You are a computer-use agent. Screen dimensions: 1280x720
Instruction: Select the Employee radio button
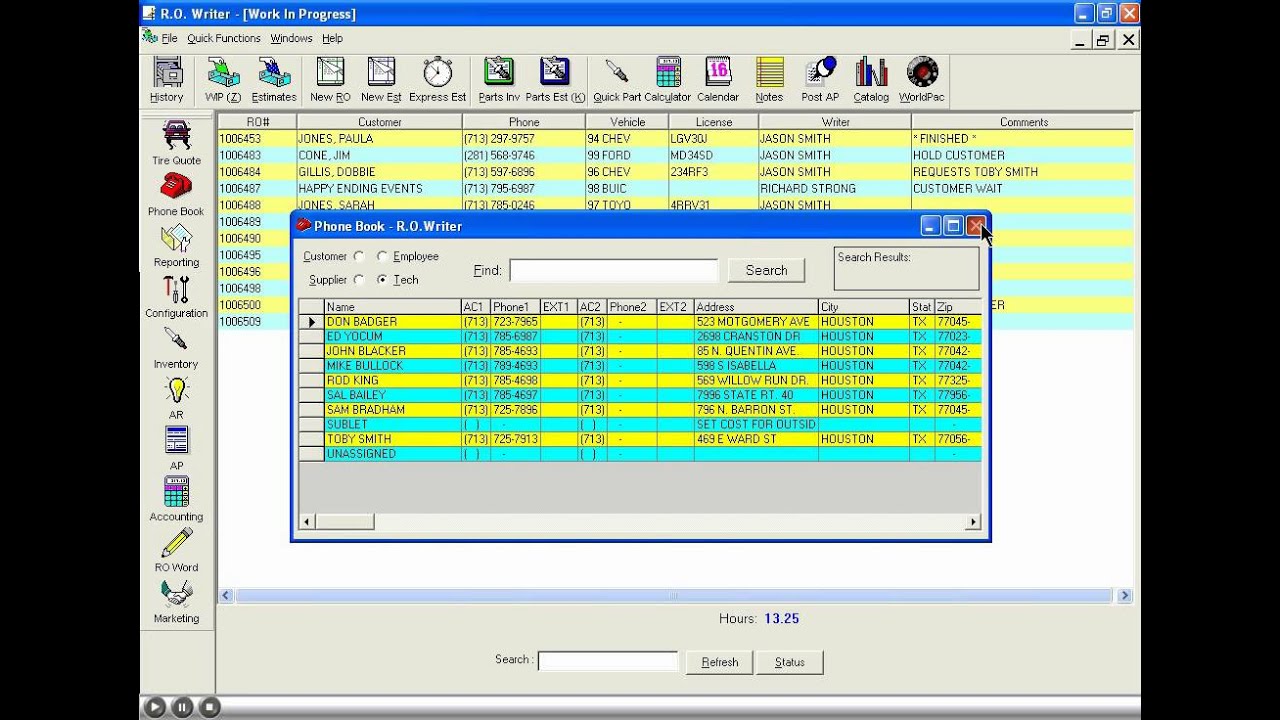pos(382,257)
